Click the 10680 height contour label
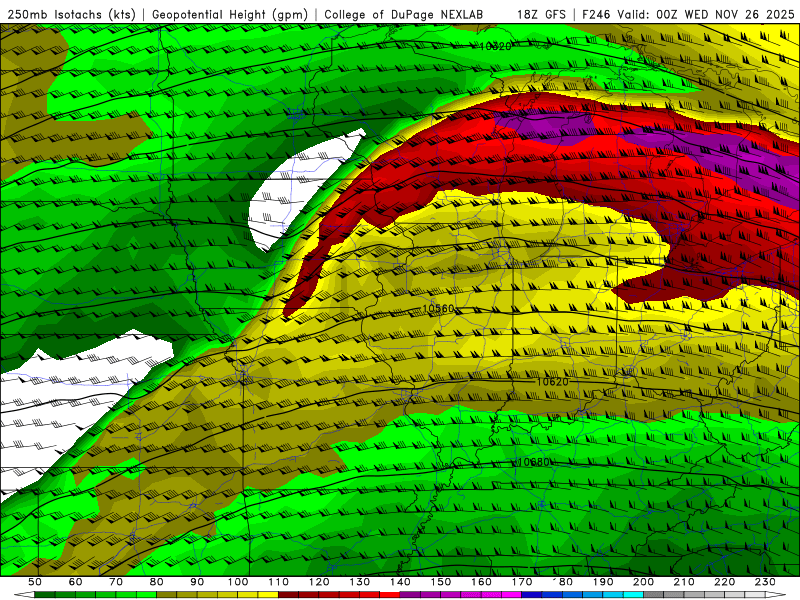Image resolution: width=800 pixels, height=600 pixels. pos(533,462)
